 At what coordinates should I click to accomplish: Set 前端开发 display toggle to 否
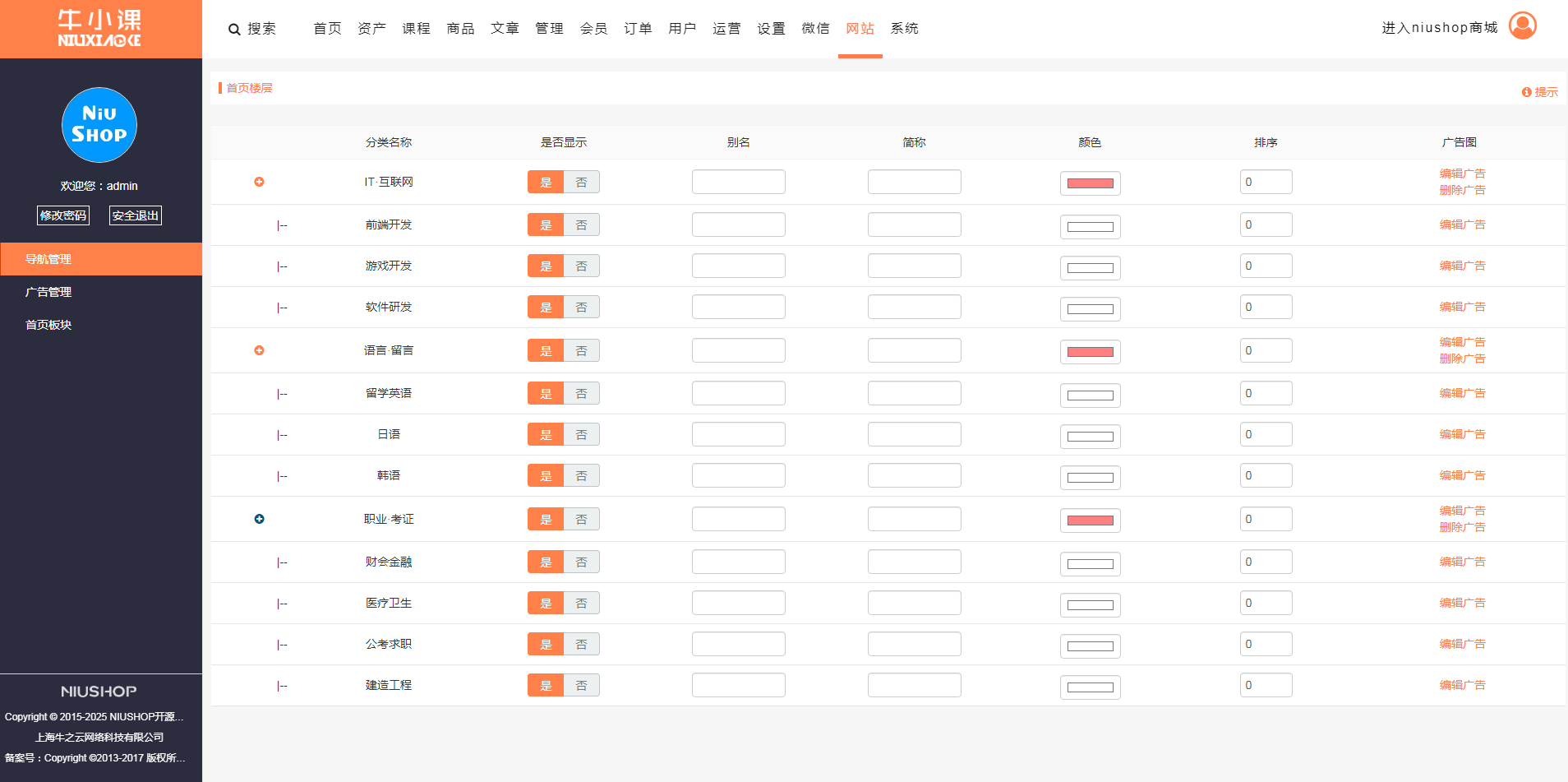click(581, 225)
